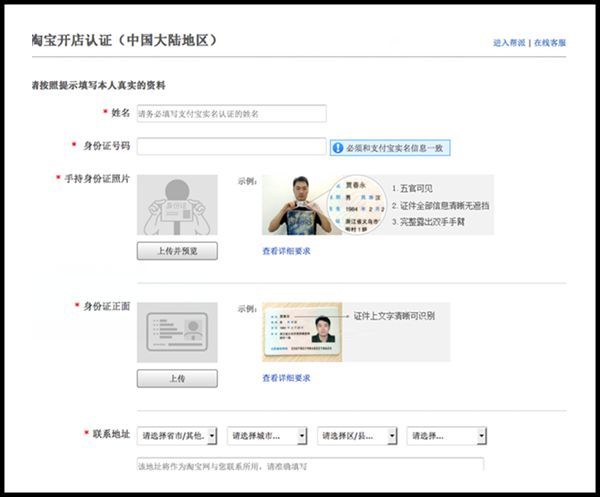Screen dimensions: 600x497
Task: Click the text 证件上文字清晰可识别
Action: click(394, 316)
